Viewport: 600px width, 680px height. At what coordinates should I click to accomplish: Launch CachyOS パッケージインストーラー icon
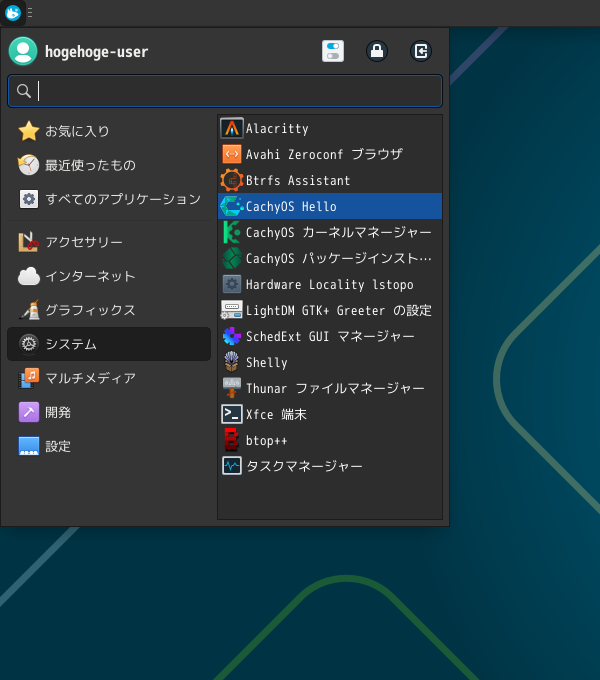tap(232, 258)
